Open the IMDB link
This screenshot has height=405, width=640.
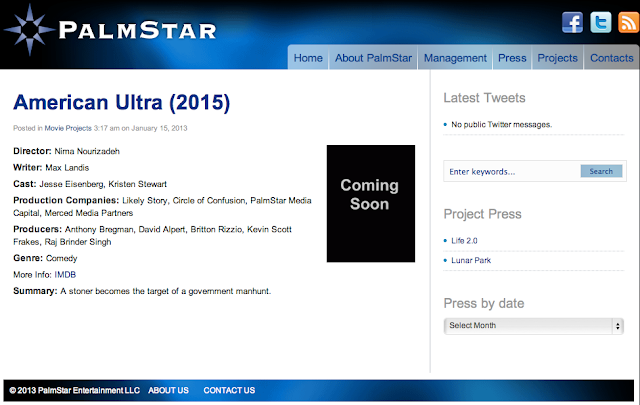point(65,275)
